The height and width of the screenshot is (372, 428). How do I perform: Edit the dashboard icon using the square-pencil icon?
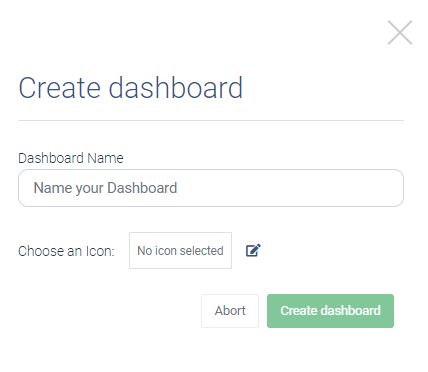[x=253, y=250]
